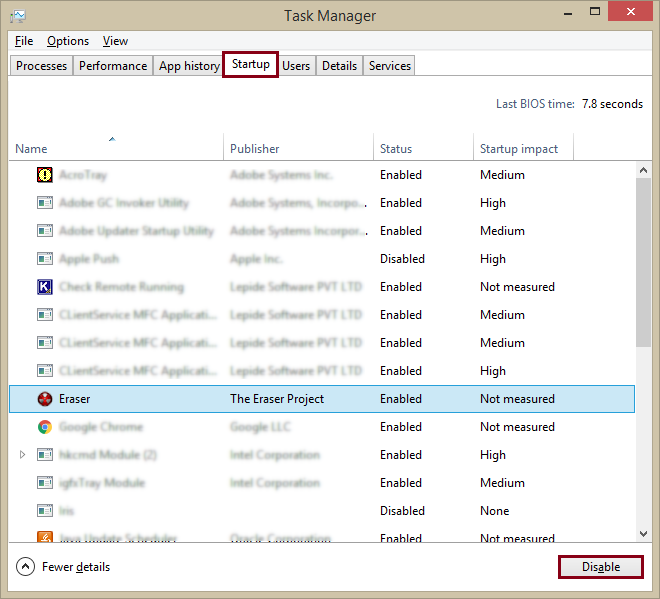Click the Fewer details link text

76,567
